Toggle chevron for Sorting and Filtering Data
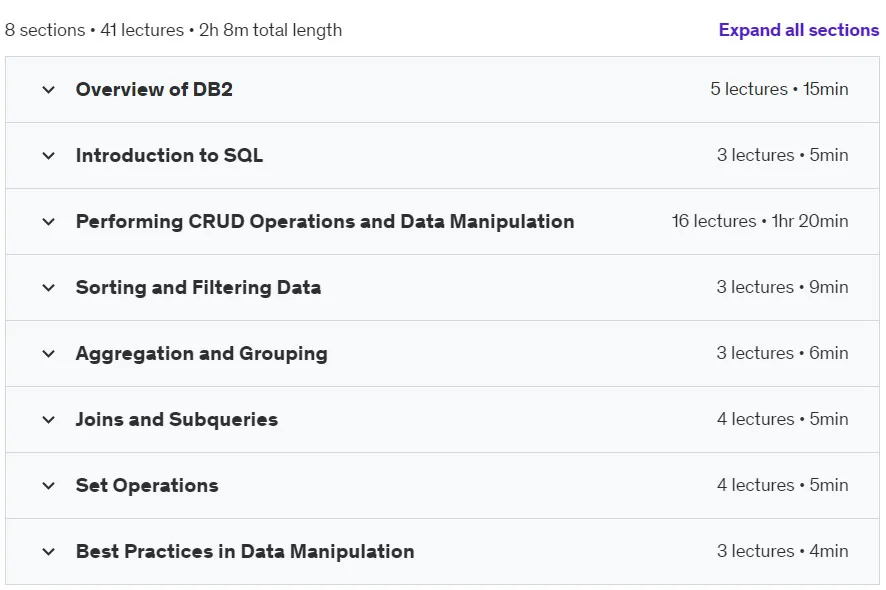 tap(49, 288)
